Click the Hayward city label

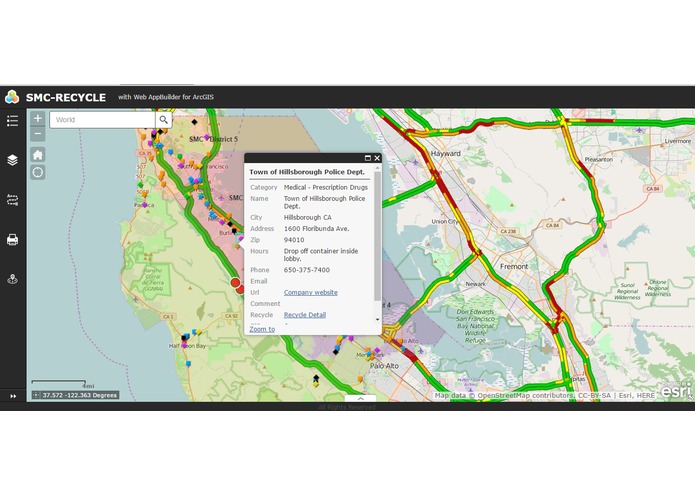pyautogui.click(x=445, y=153)
